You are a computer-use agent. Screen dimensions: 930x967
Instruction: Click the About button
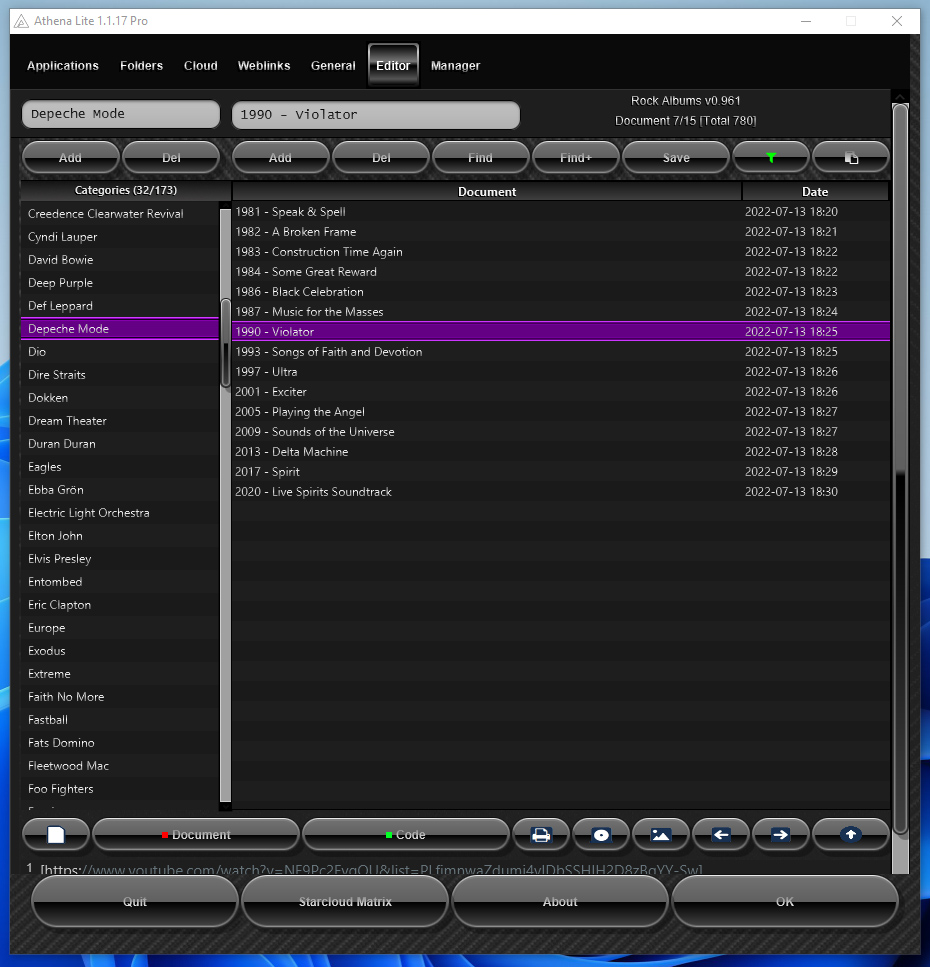coord(560,901)
